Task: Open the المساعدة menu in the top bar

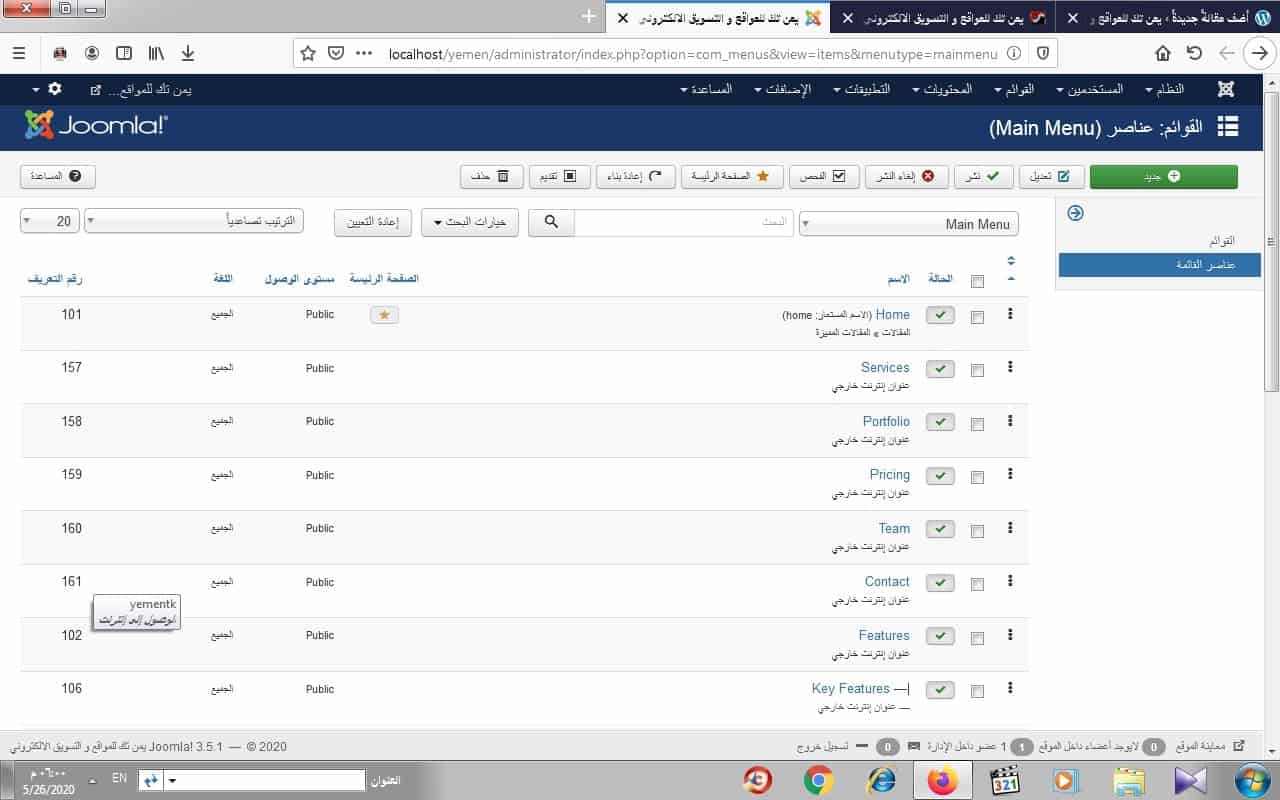Action: coord(706,89)
